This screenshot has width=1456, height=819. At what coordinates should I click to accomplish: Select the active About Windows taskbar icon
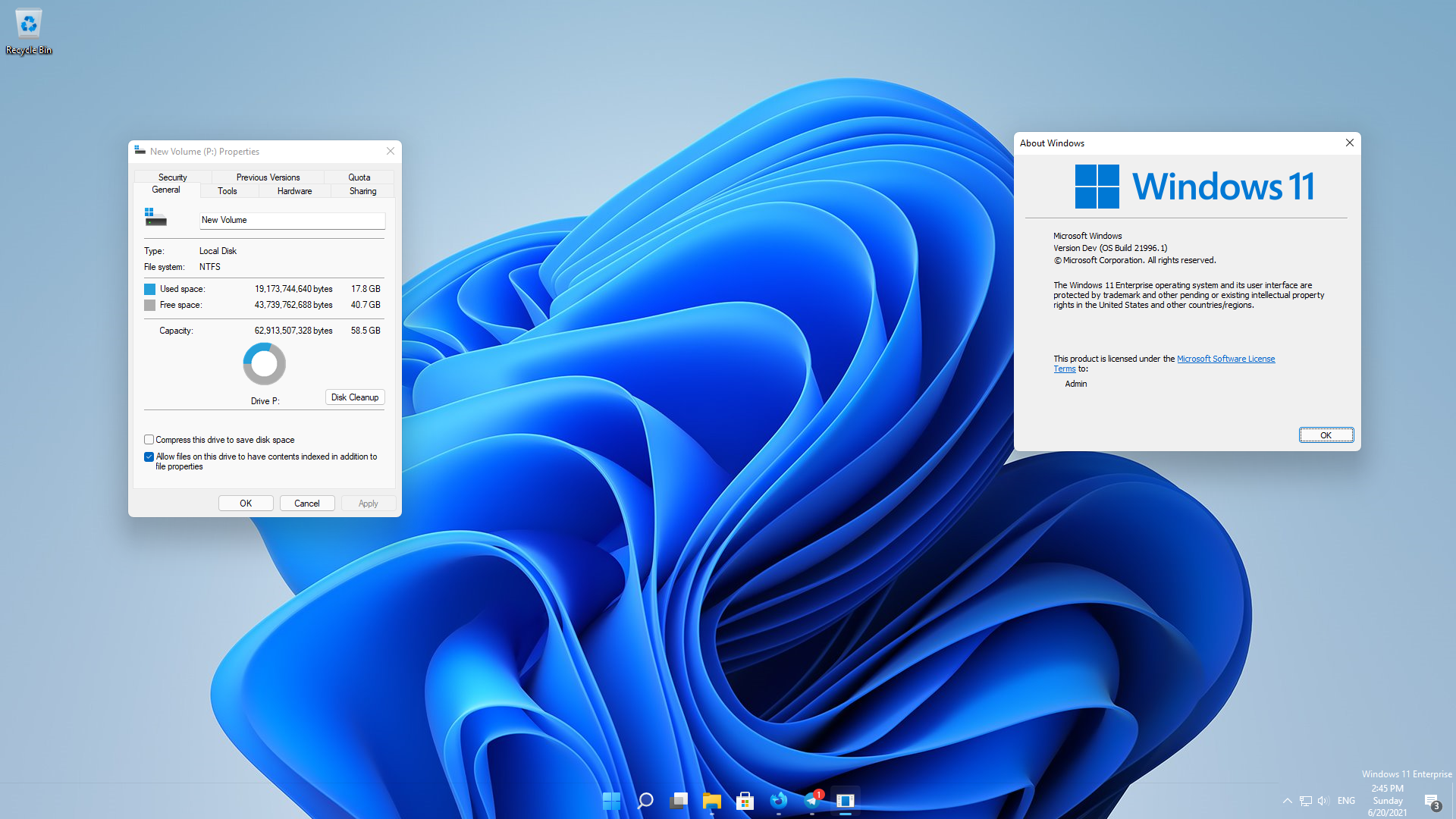tap(846, 801)
